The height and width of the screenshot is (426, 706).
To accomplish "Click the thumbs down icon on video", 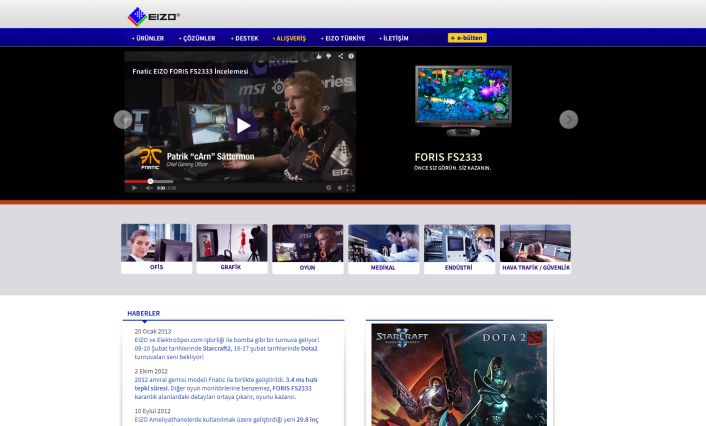I will click(x=328, y=56).
